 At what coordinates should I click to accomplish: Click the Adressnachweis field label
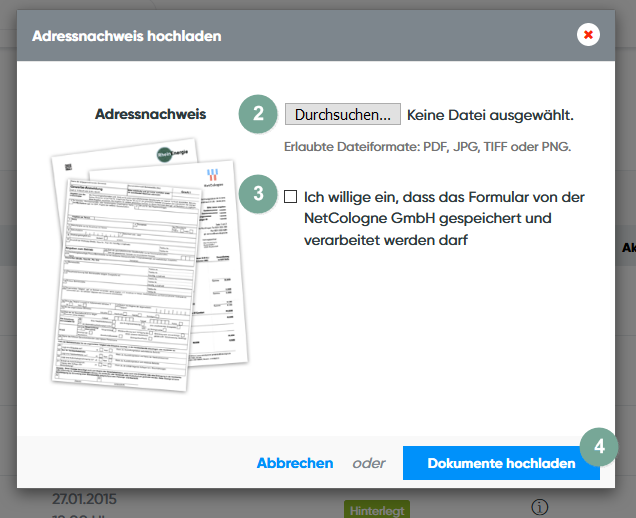coord(150,114)
